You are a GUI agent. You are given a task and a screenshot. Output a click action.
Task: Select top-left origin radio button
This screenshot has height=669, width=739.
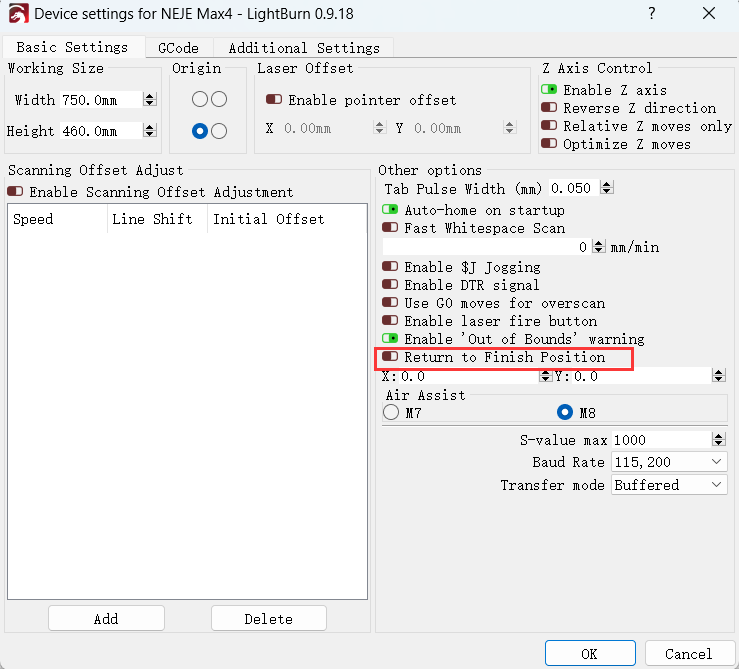(200, 99)
